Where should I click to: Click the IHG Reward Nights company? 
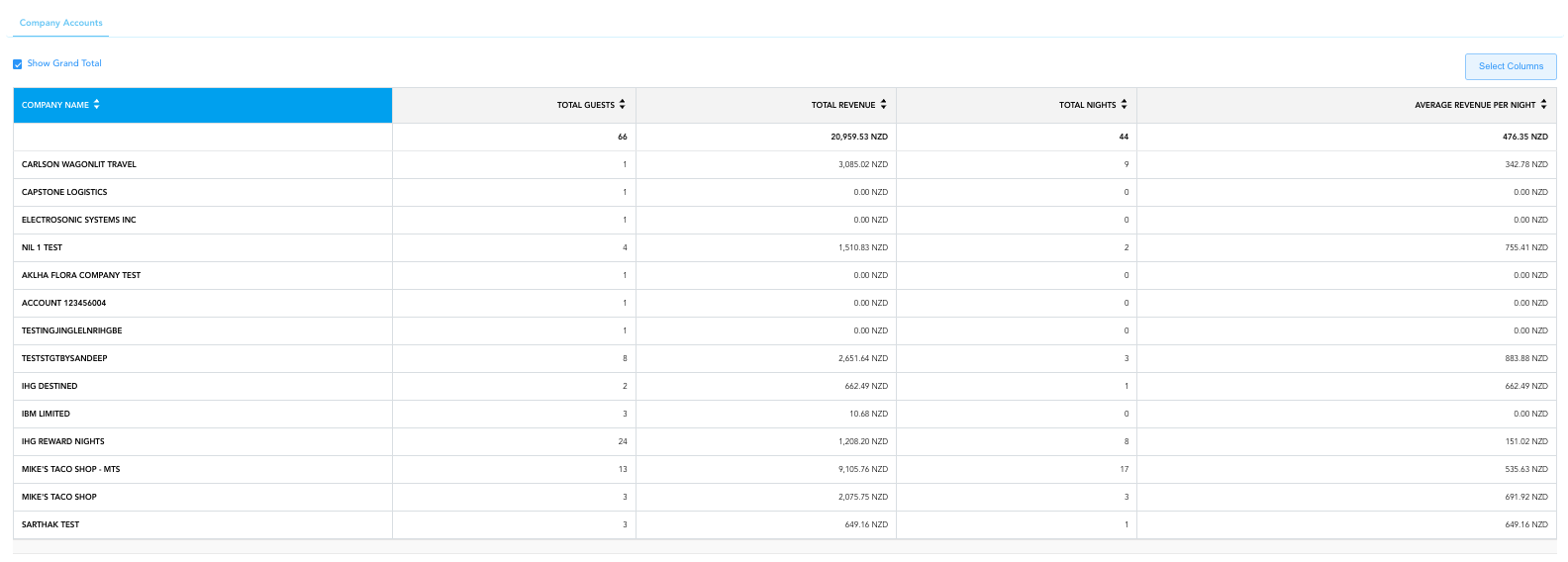tap(63, 441)
